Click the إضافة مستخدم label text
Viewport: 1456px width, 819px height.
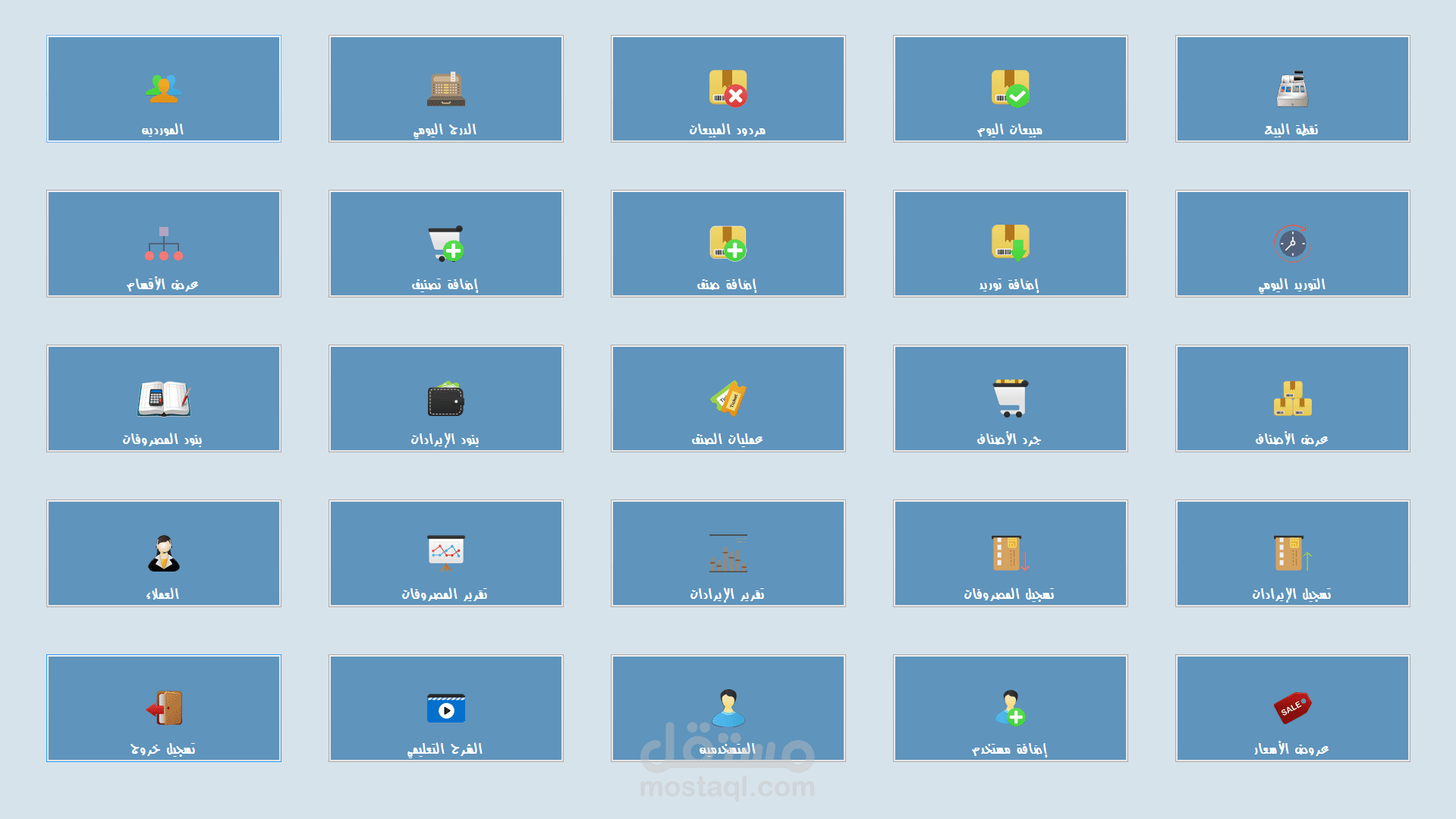(1009, 749)
